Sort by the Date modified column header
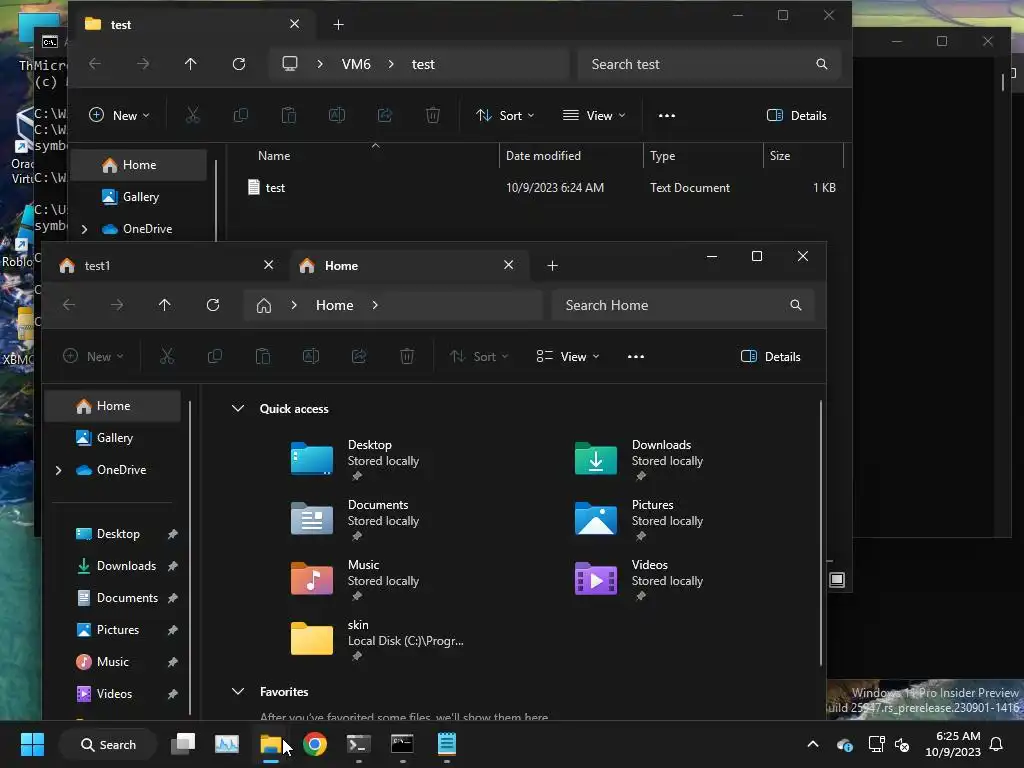Viewport: 1024px width, 768px height. click(543, 156)
